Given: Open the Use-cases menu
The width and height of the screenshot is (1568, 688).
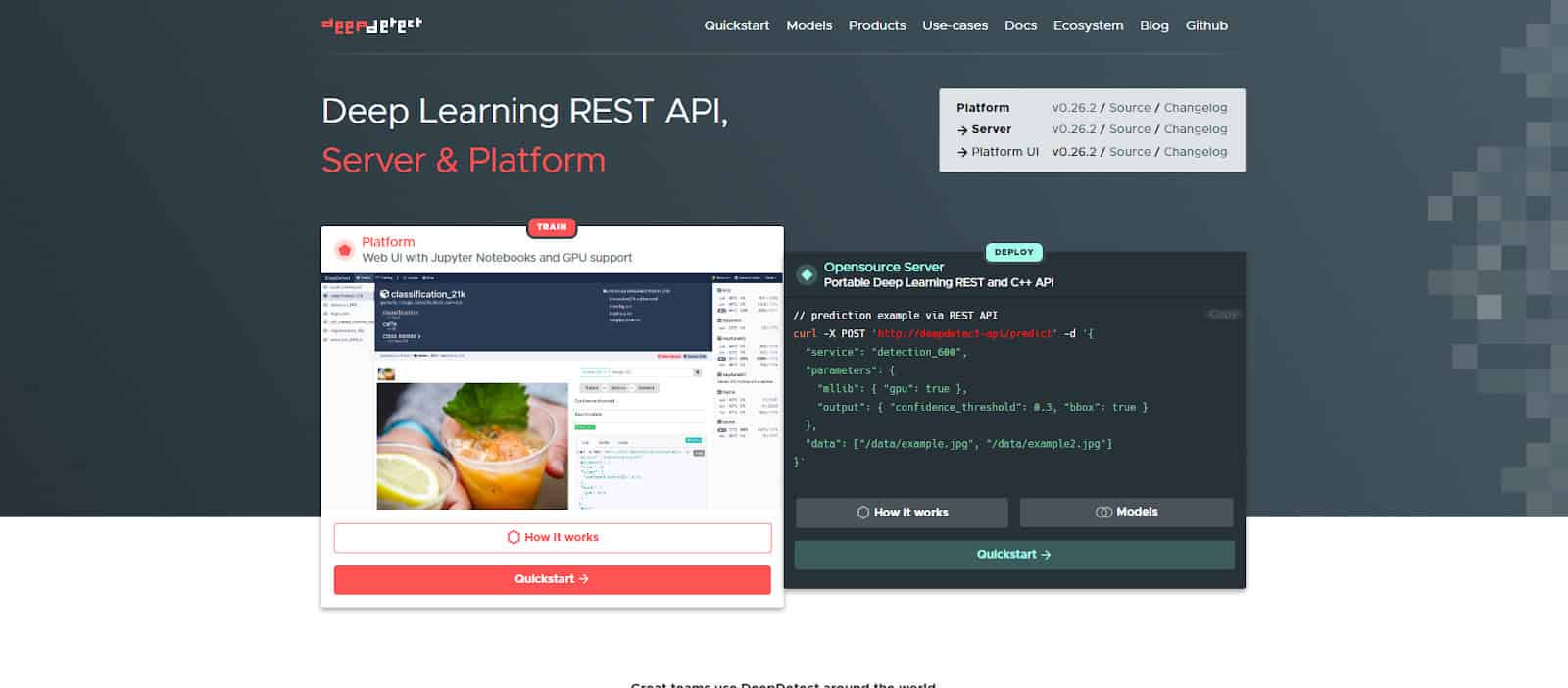Looking at the screenshot, I should [x=955, y=25].
